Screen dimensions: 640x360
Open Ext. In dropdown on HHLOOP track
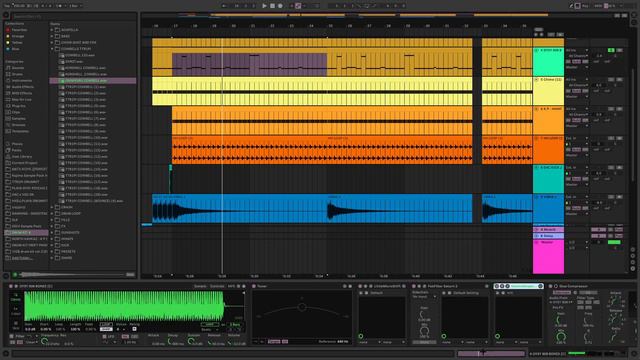click(577, 139)
